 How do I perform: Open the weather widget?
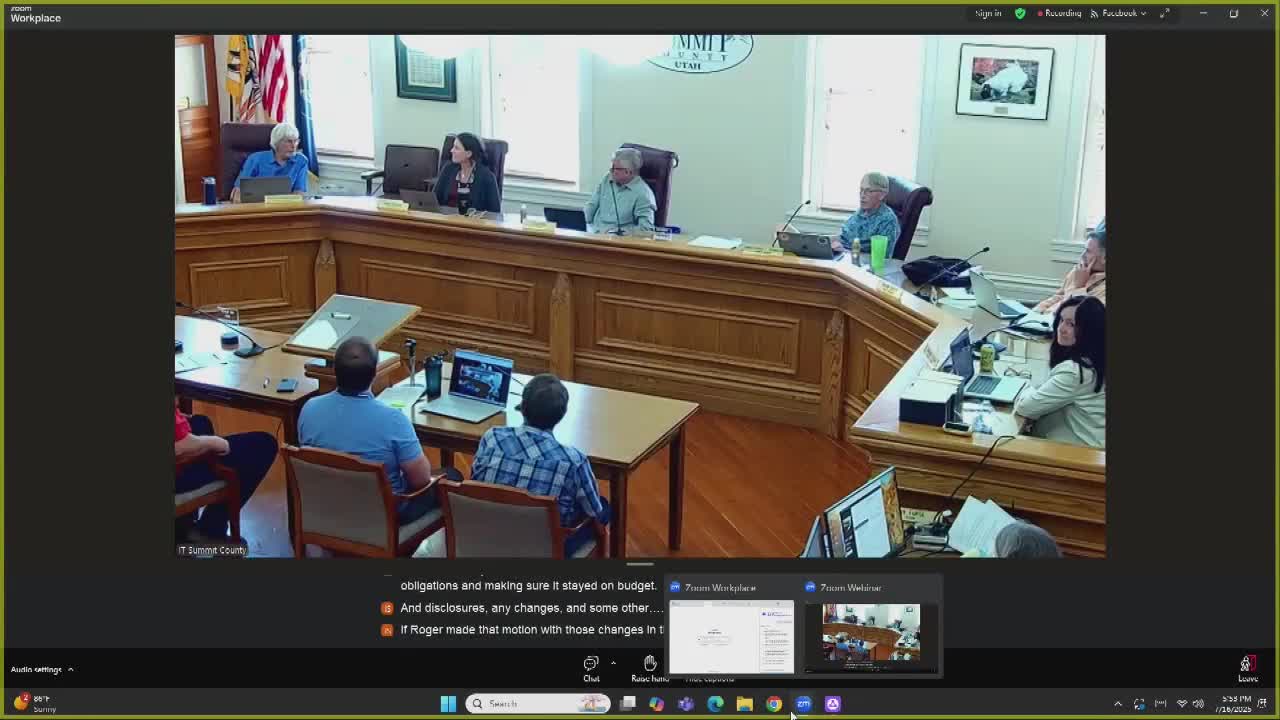point(35,704)
